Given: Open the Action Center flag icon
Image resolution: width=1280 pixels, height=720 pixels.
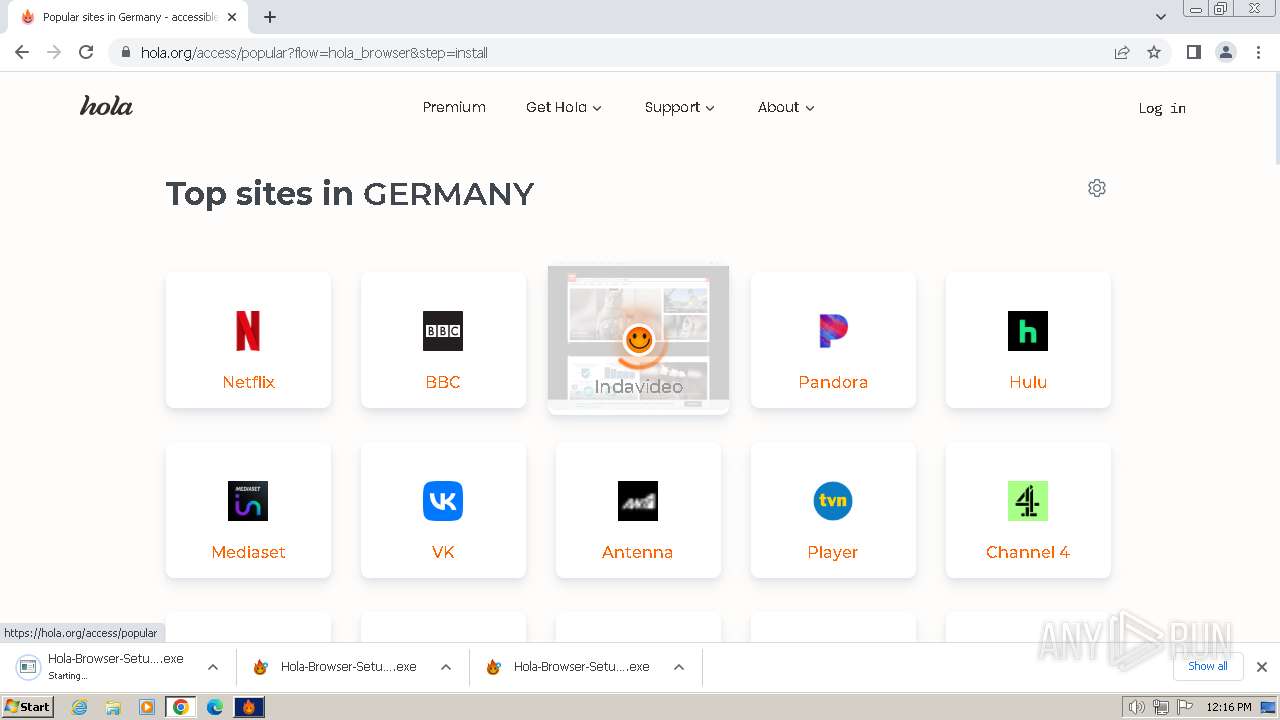Looking at the screenshot, I should (x=1185, y=707).
